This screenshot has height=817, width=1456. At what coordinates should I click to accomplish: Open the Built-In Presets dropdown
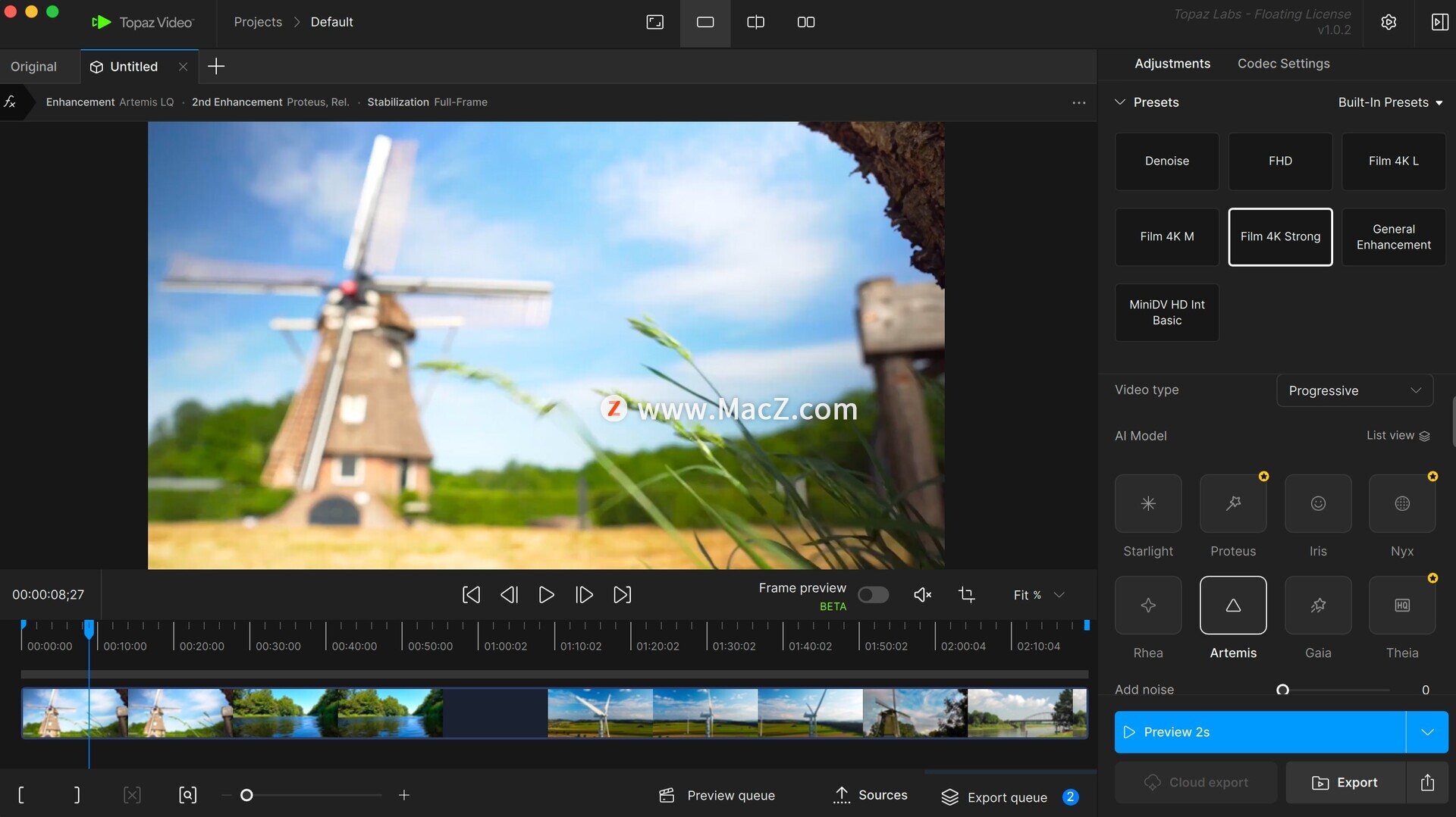click(1389, 102)
